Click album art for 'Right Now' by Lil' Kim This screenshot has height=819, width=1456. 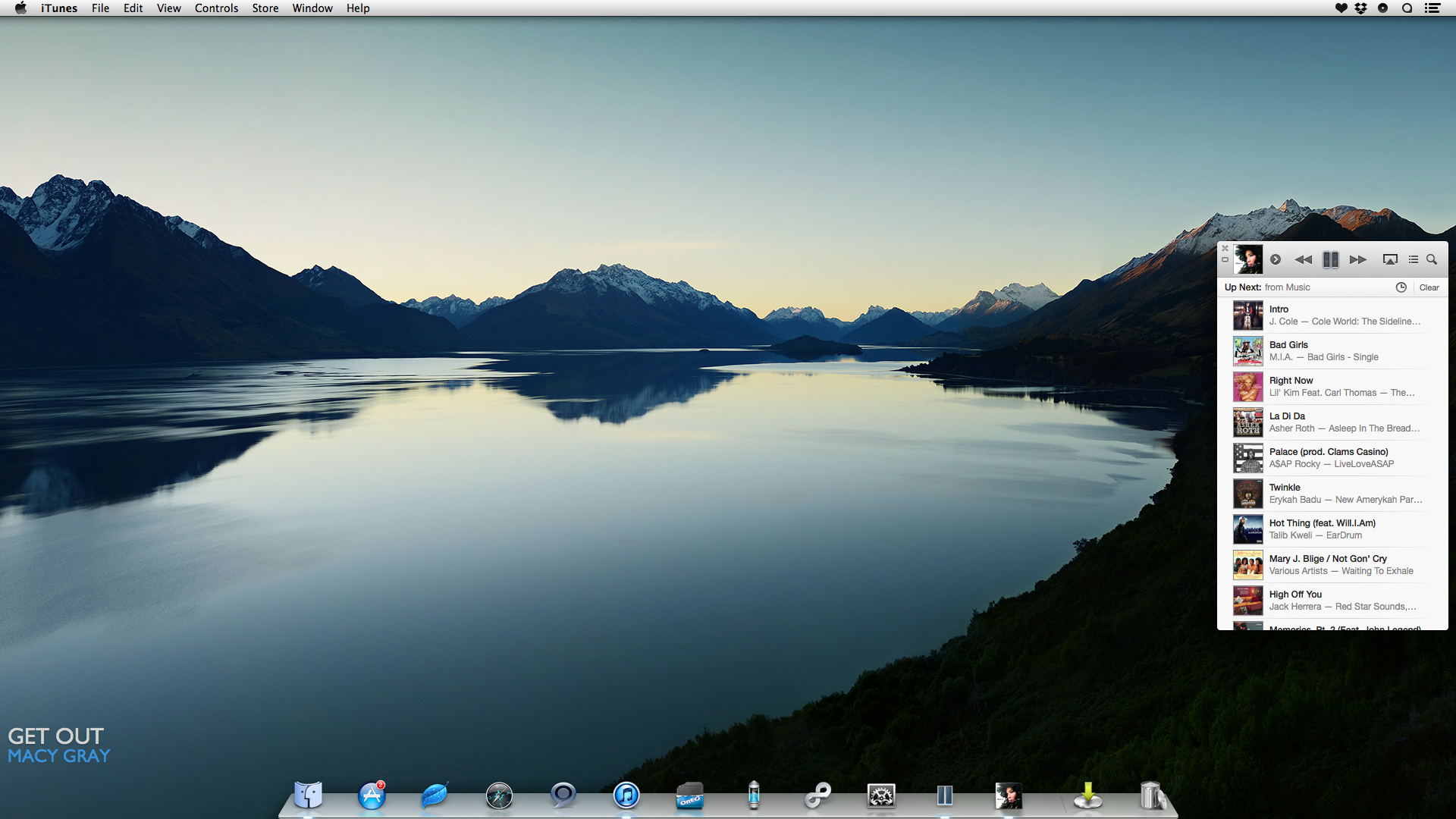click(1248, 387)
